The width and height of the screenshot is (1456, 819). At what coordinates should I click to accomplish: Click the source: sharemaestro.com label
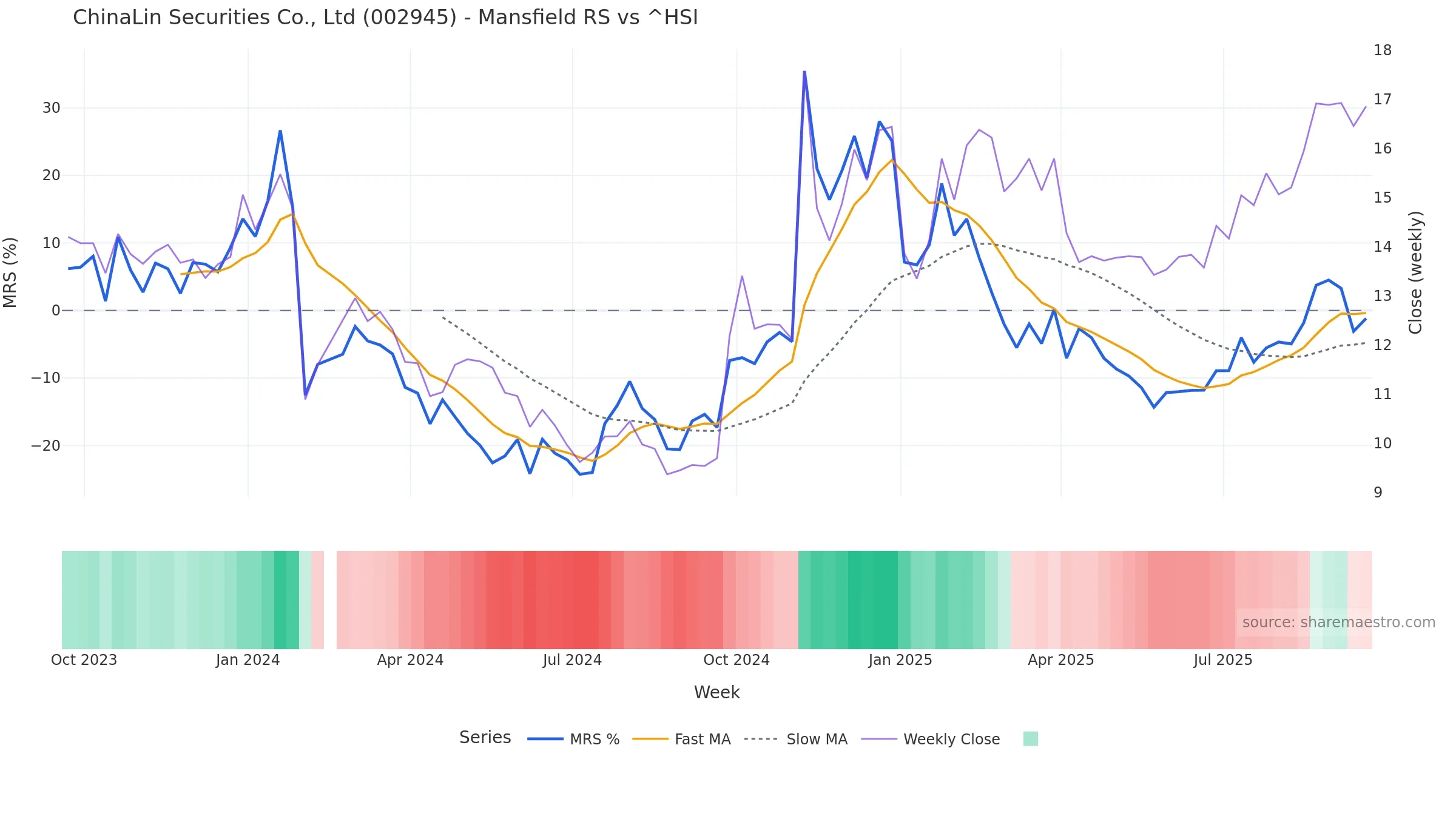click(x=1338, y=622)
